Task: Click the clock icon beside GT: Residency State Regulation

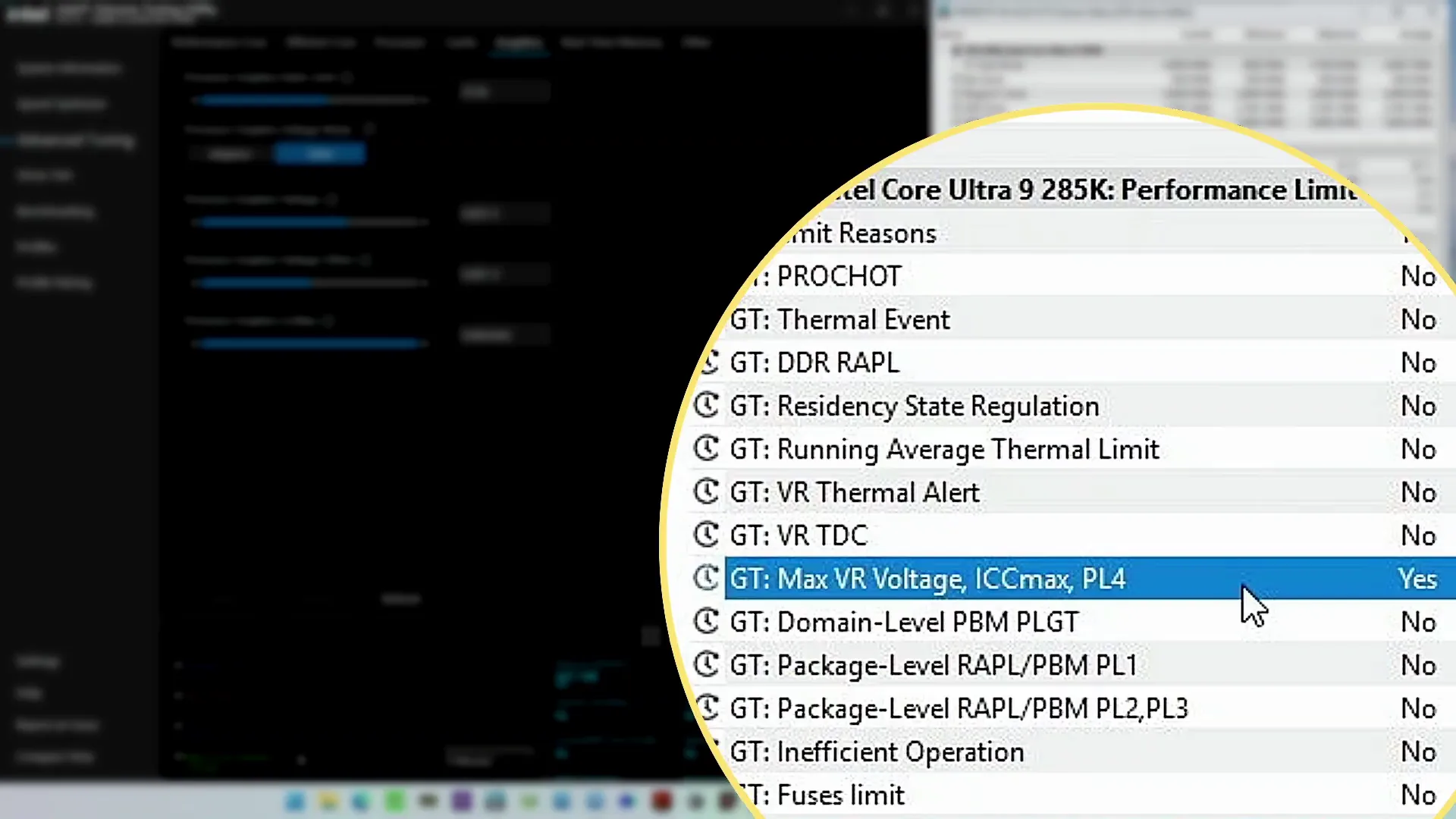Action: tap(706, 406)
